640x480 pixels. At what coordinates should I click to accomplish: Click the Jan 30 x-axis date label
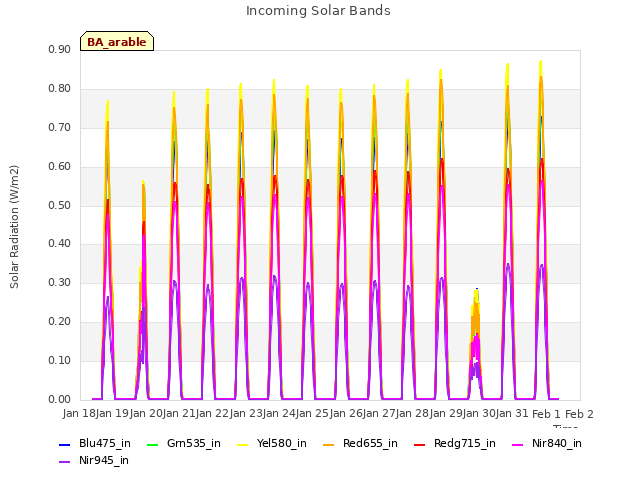tap(480, 414)
